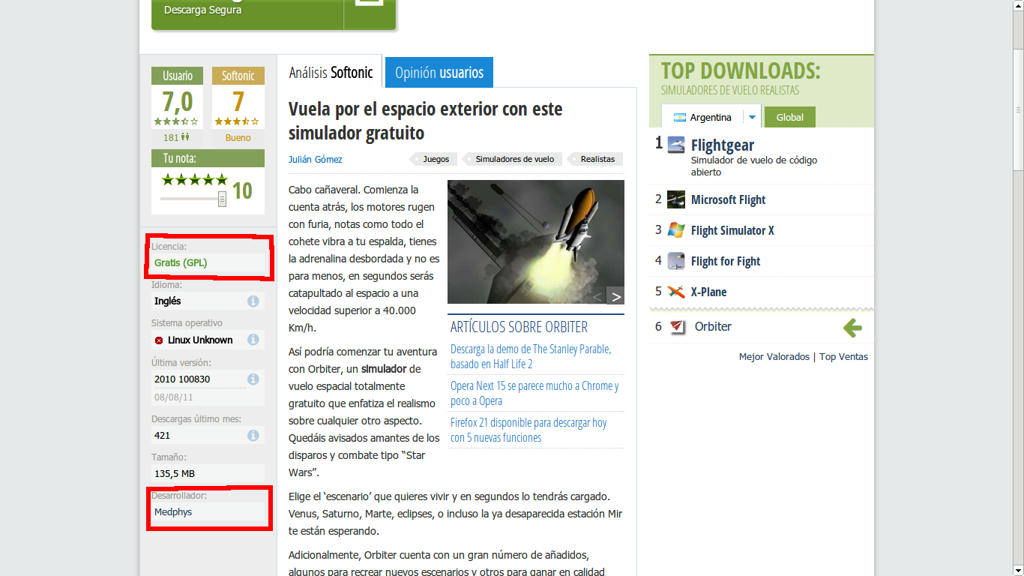The width and height of the screenshot is (1024, 576).
Task: Click the green arrow beside Orbiter
Action: pos(852,327)
